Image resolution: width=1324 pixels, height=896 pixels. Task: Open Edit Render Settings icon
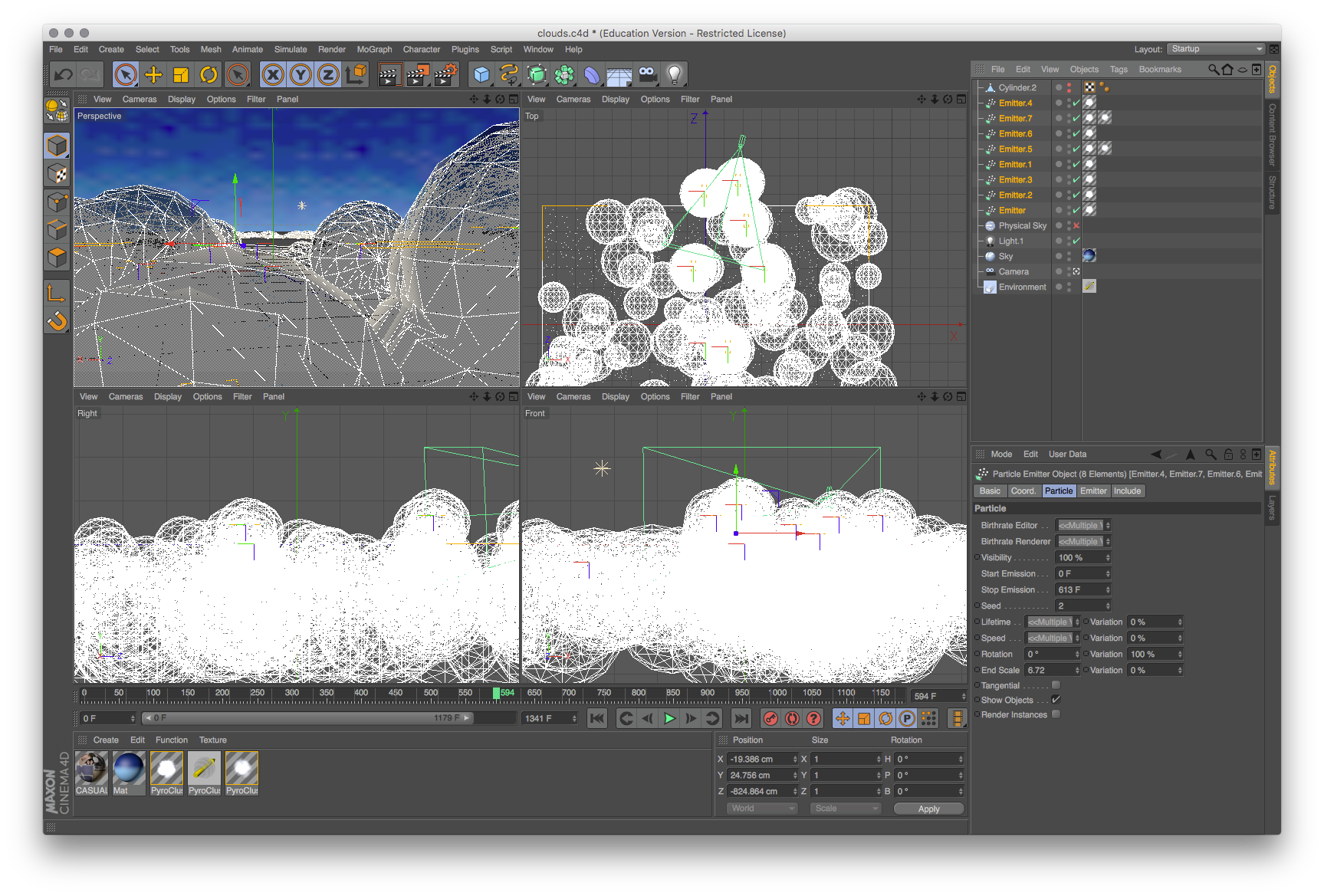(x=445, y=74)
